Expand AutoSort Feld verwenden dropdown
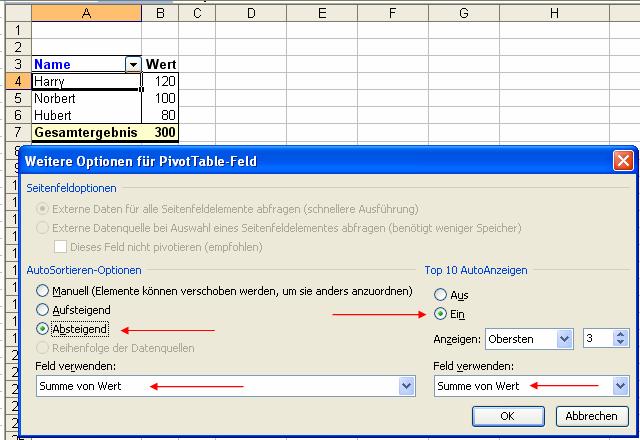Image resolution: width=640 pixels, height=440 pixels. point(406,386)
